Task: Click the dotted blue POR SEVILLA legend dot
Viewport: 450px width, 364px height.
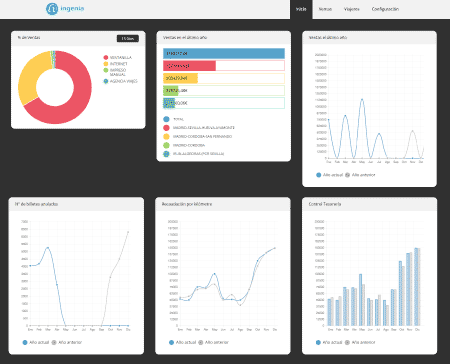Action: (x=166, y=154)
